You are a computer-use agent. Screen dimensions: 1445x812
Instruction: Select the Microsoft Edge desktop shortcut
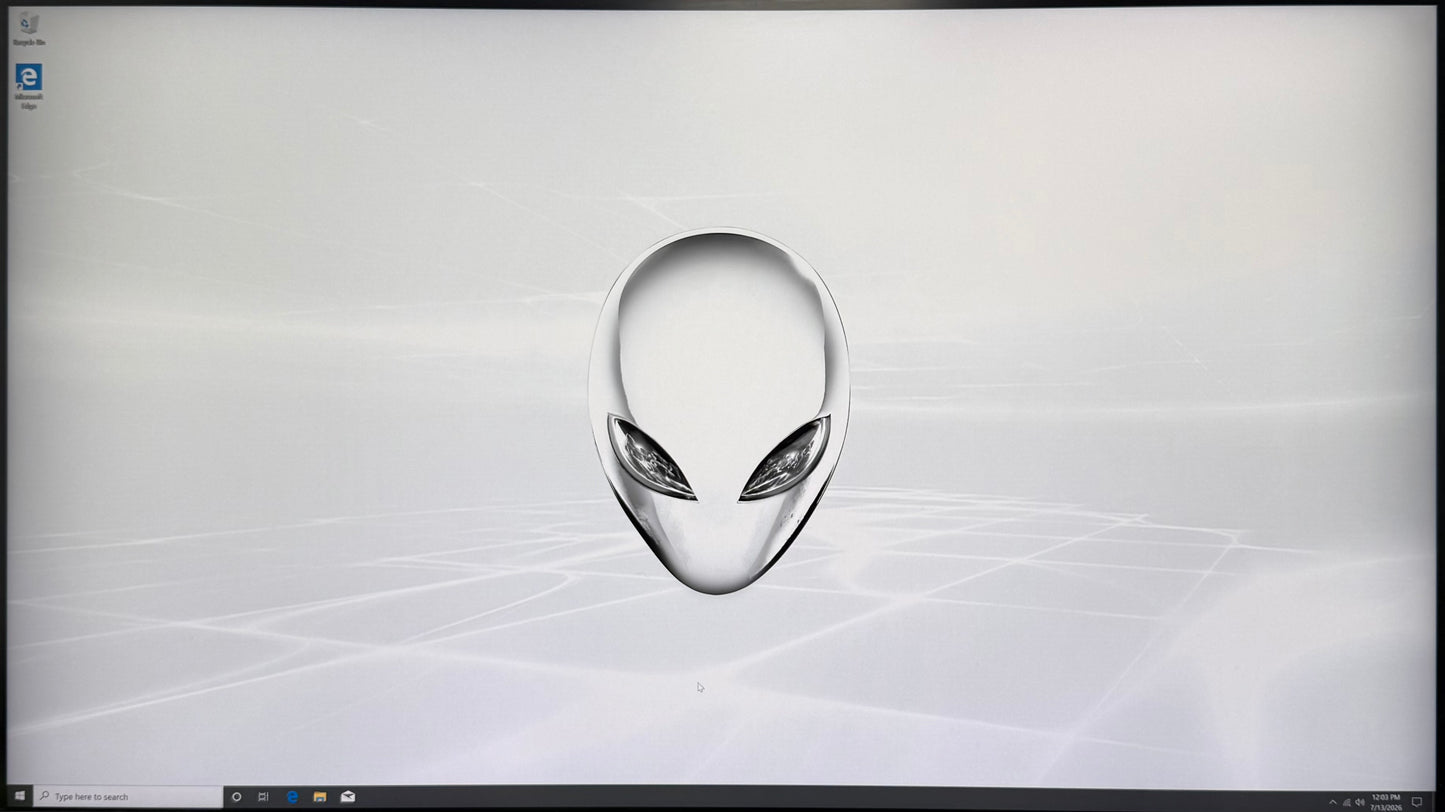click(29, 86)
